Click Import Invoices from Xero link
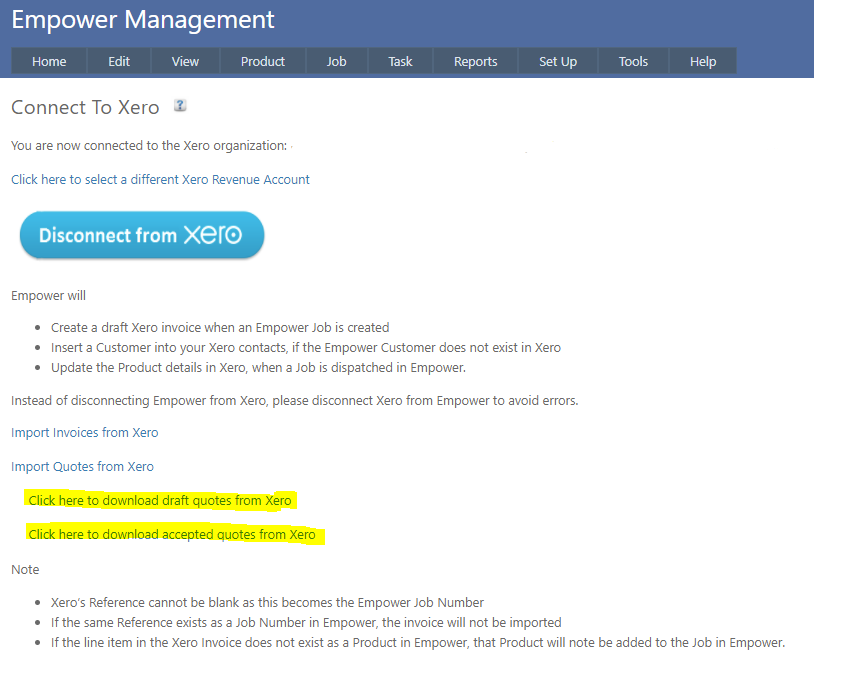 pos(85,433)
